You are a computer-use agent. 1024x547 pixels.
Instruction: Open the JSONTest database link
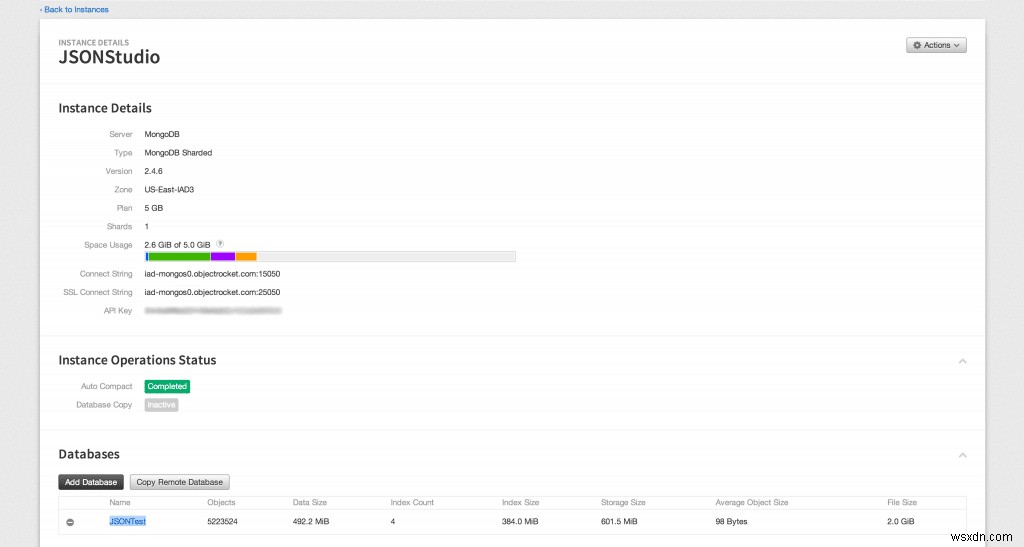tap(128, 521)
